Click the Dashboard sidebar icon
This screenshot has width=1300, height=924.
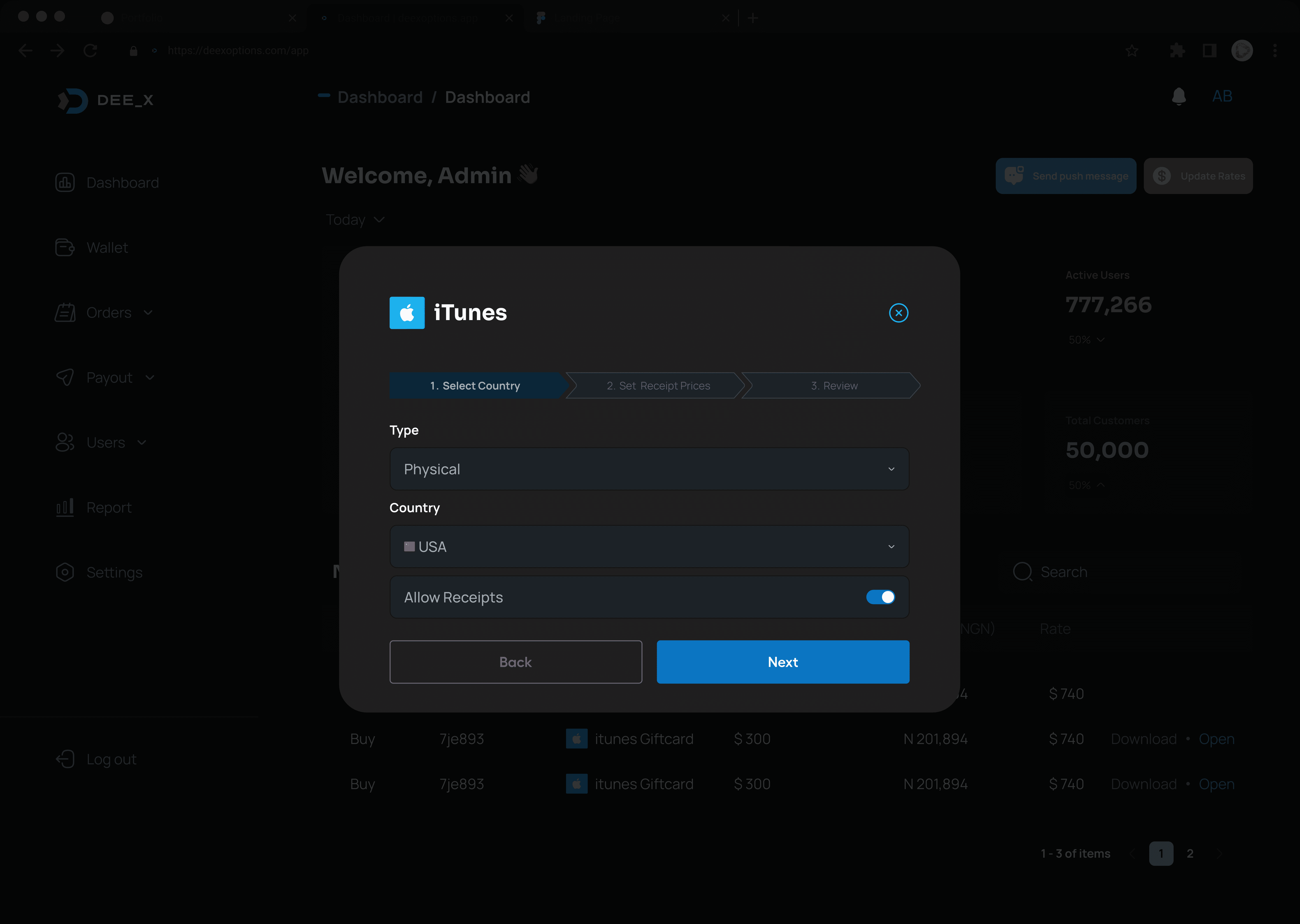coord(65,183)
